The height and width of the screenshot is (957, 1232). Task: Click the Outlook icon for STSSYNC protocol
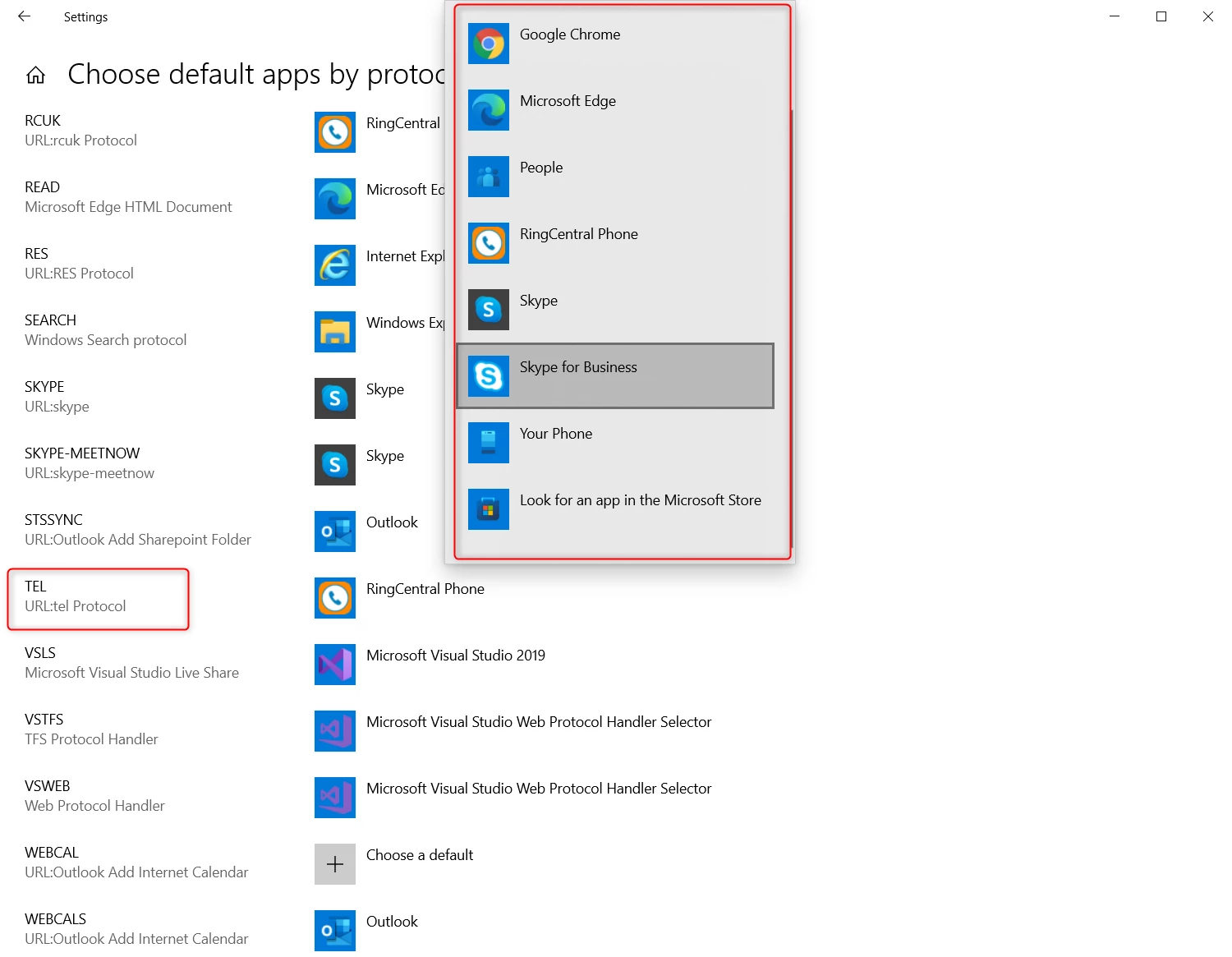point(335,531)
